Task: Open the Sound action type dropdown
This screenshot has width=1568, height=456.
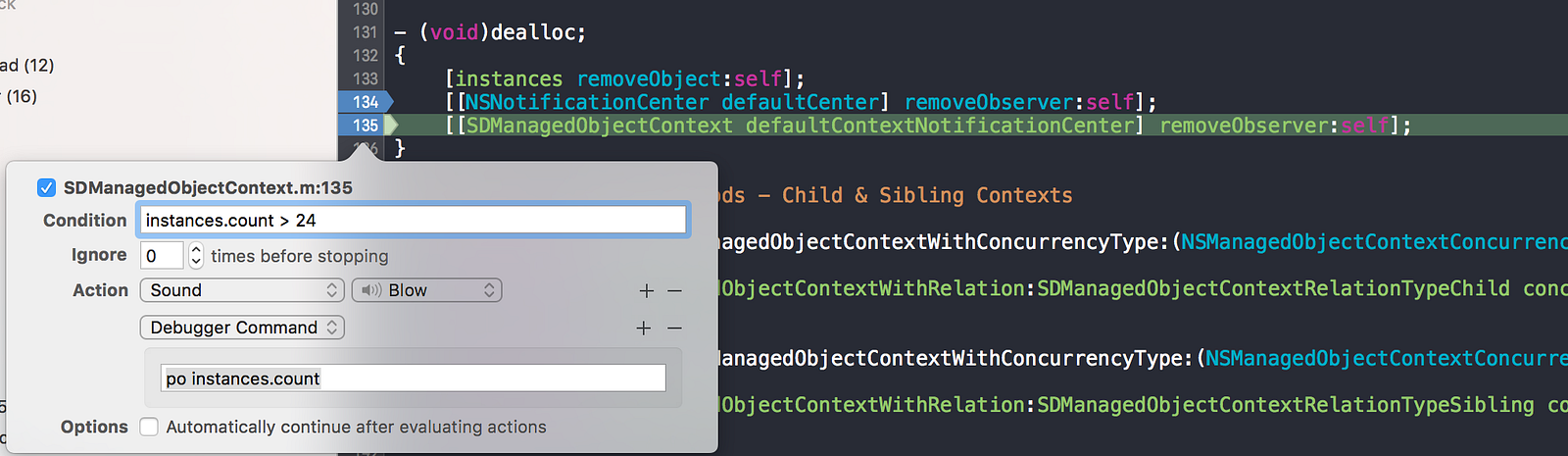Action: point(242,290)
